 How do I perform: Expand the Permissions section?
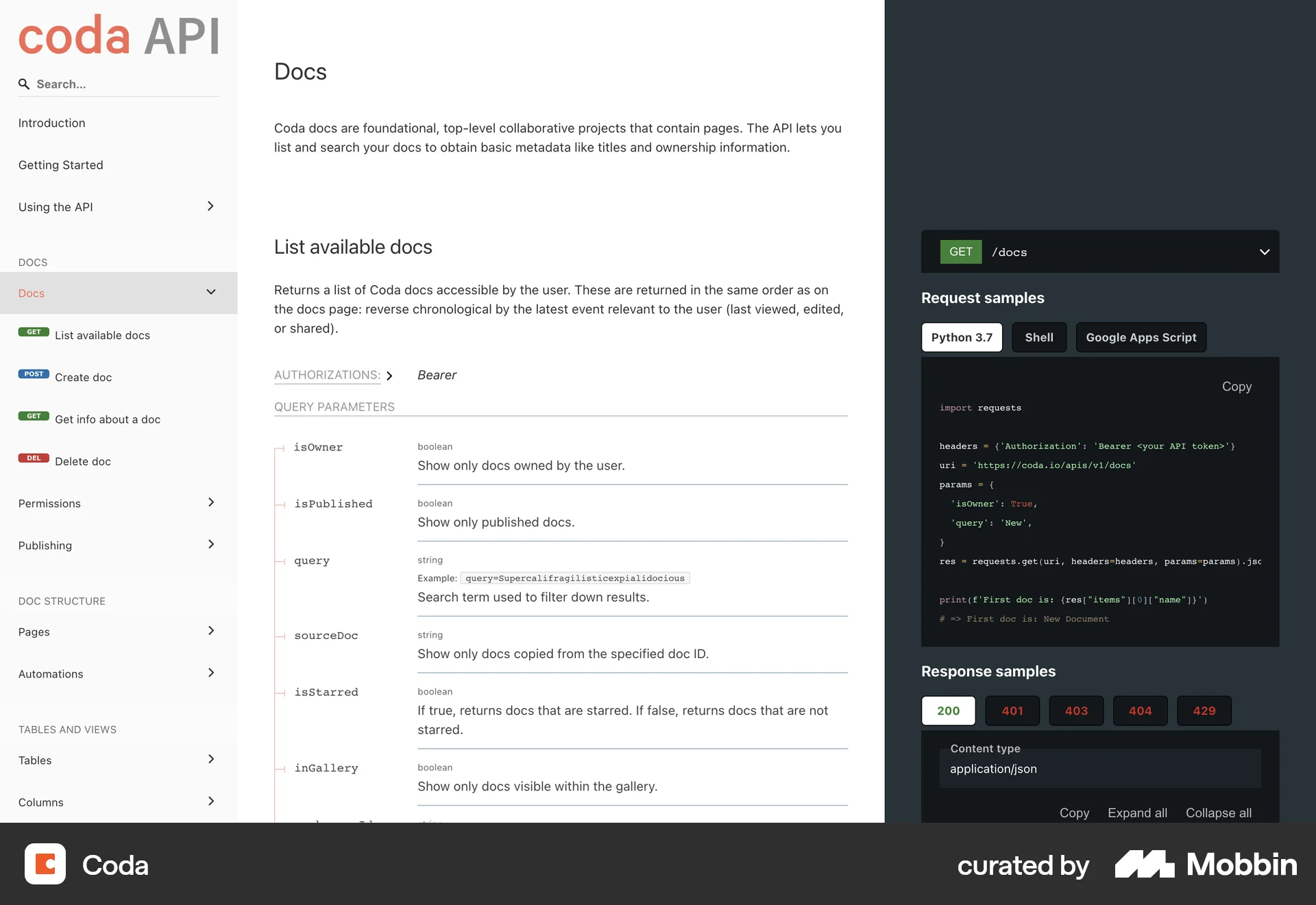[x=210, y=503]
